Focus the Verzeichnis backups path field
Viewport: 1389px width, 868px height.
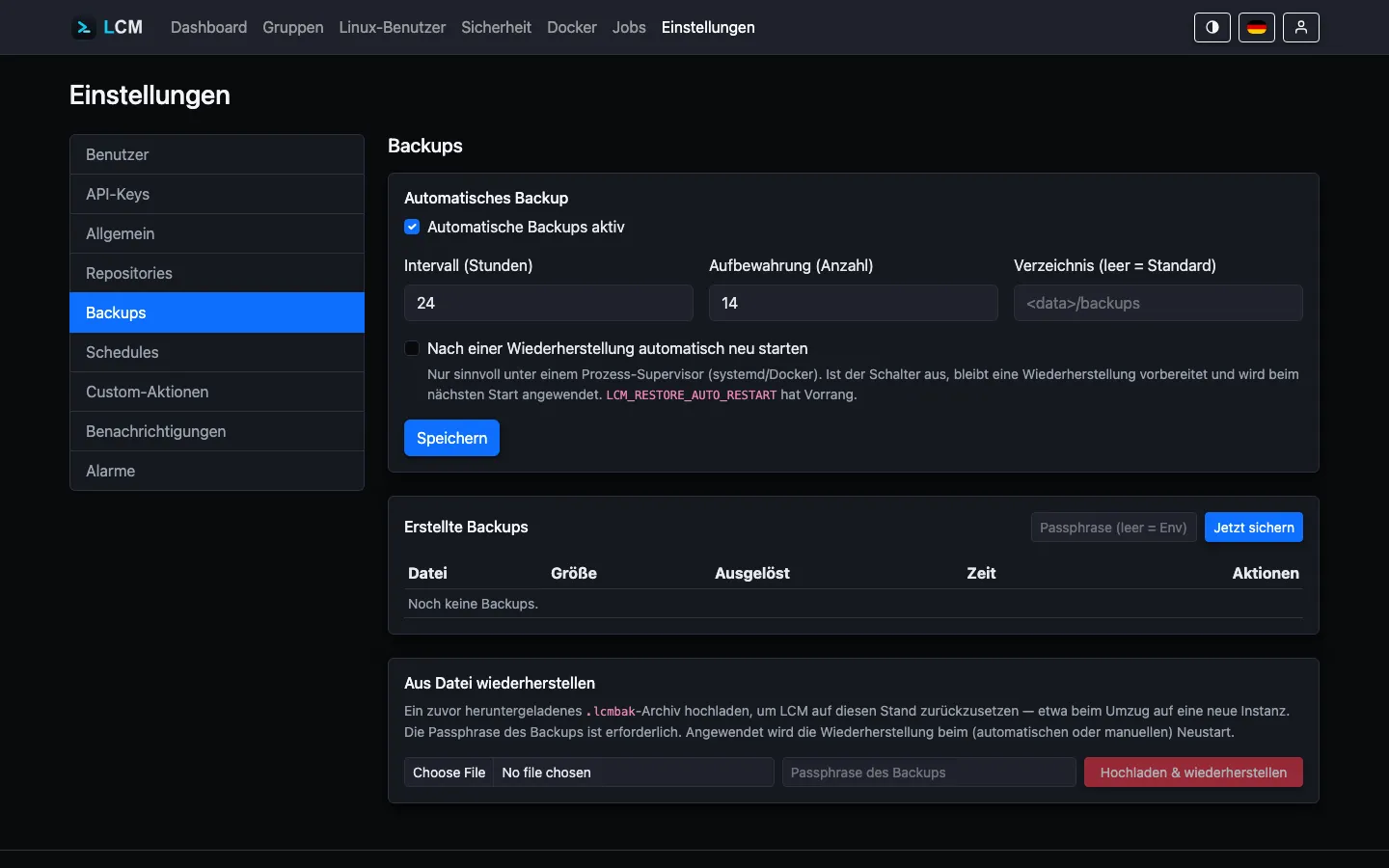(x=1158, y=303)
